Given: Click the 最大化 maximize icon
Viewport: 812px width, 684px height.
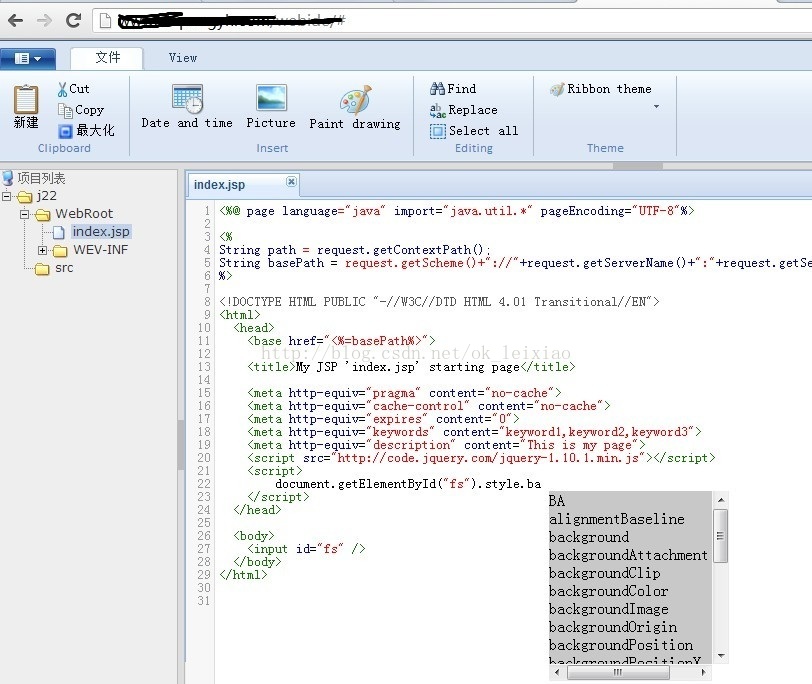Looking at the screenshot, I should 65,132.
